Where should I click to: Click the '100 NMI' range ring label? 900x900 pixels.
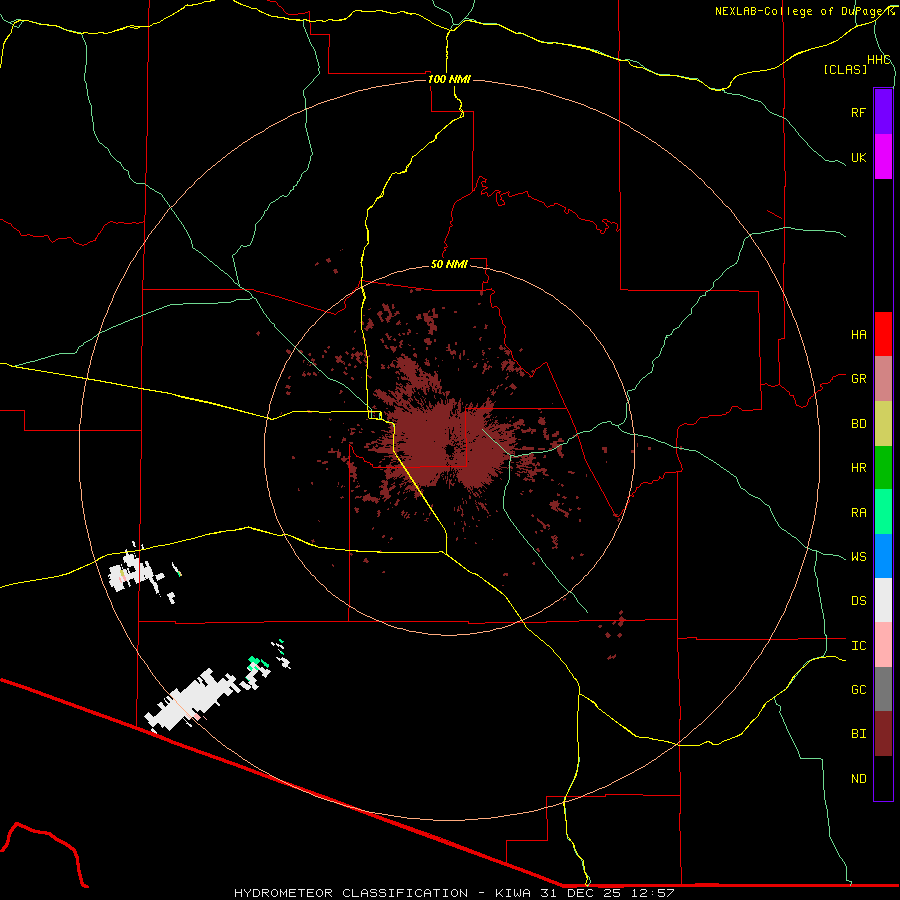click(449, 79)
